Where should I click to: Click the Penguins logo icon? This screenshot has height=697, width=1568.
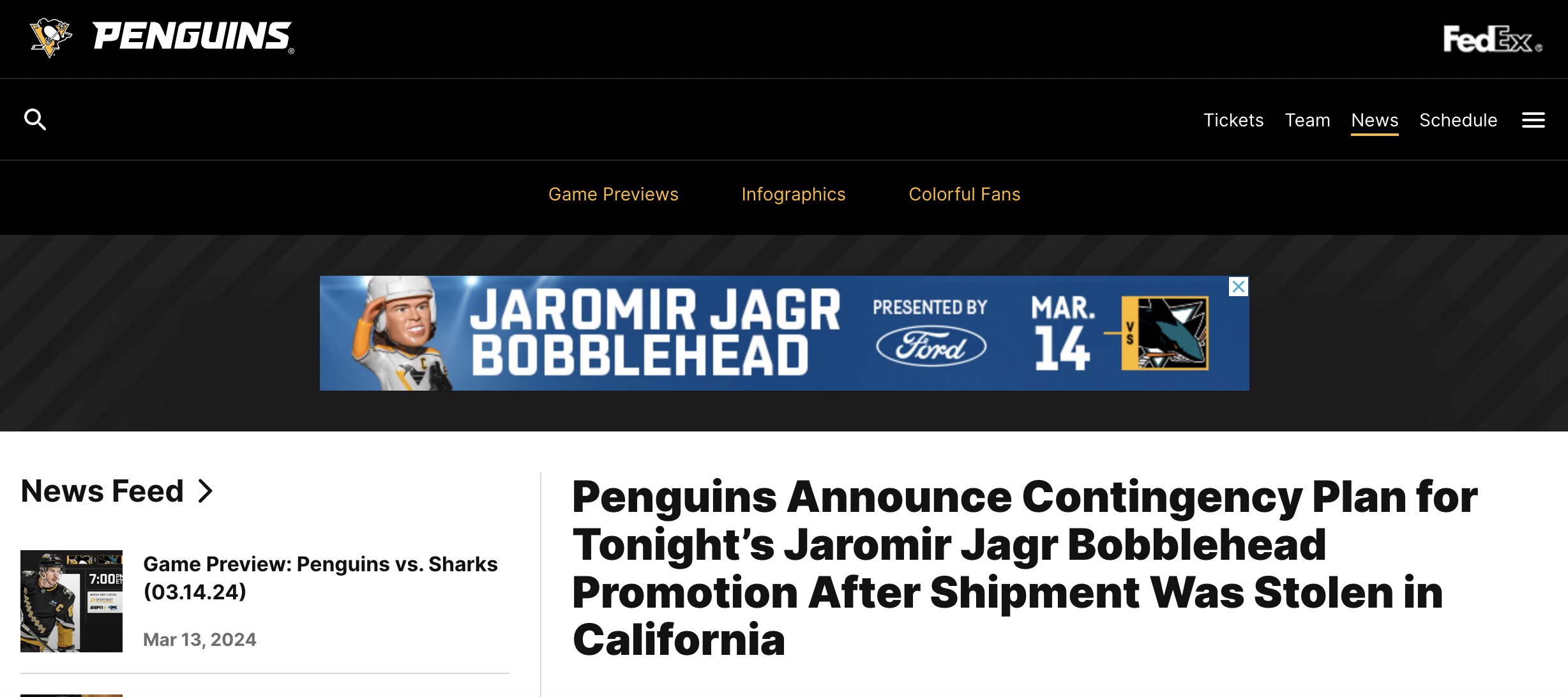(x=50, y=37)
